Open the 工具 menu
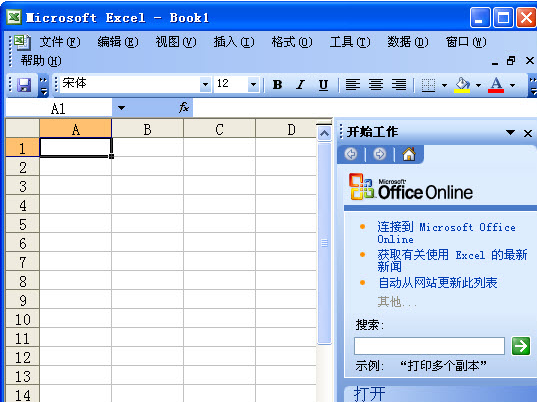 (x=350, y=42)
